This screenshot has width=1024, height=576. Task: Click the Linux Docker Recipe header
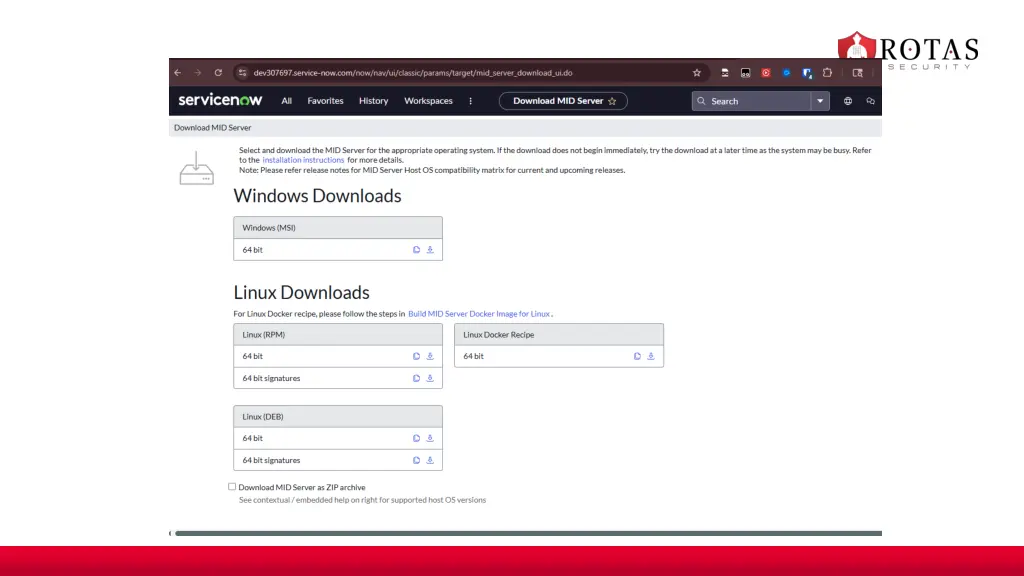click(559, 334)
